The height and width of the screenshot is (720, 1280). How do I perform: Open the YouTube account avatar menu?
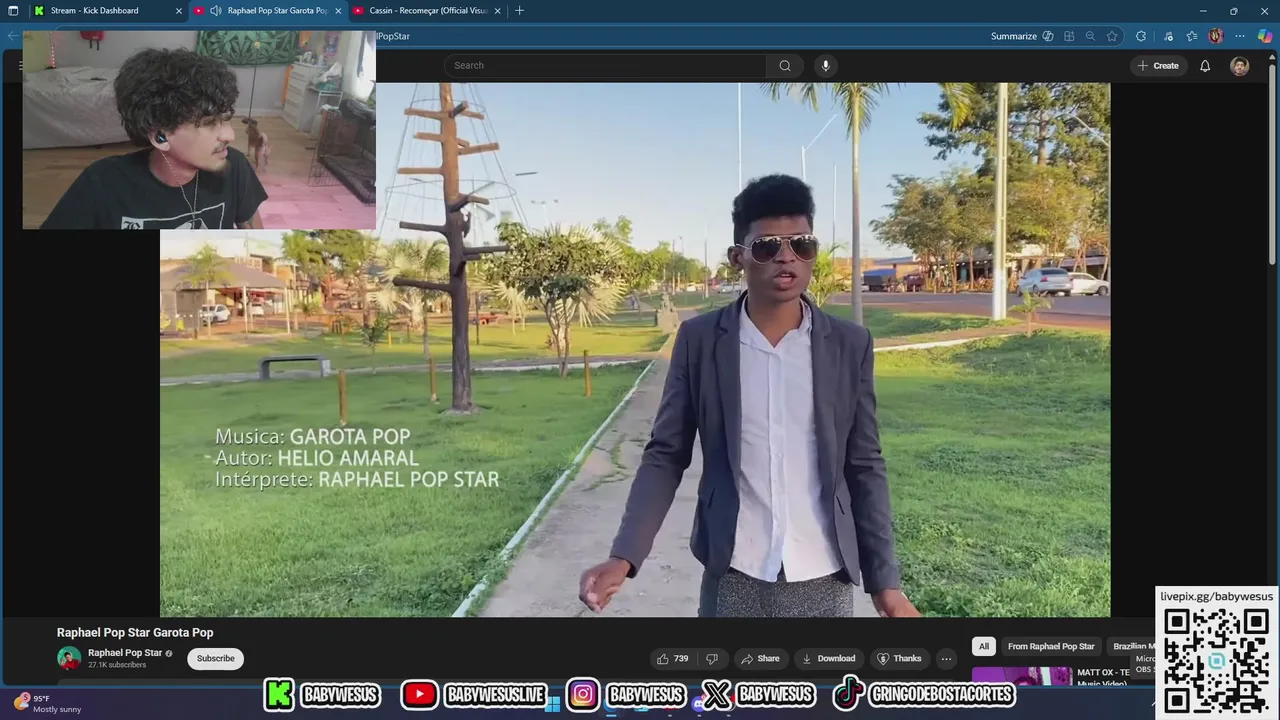pyautogui.click(x=1240, y=66)
